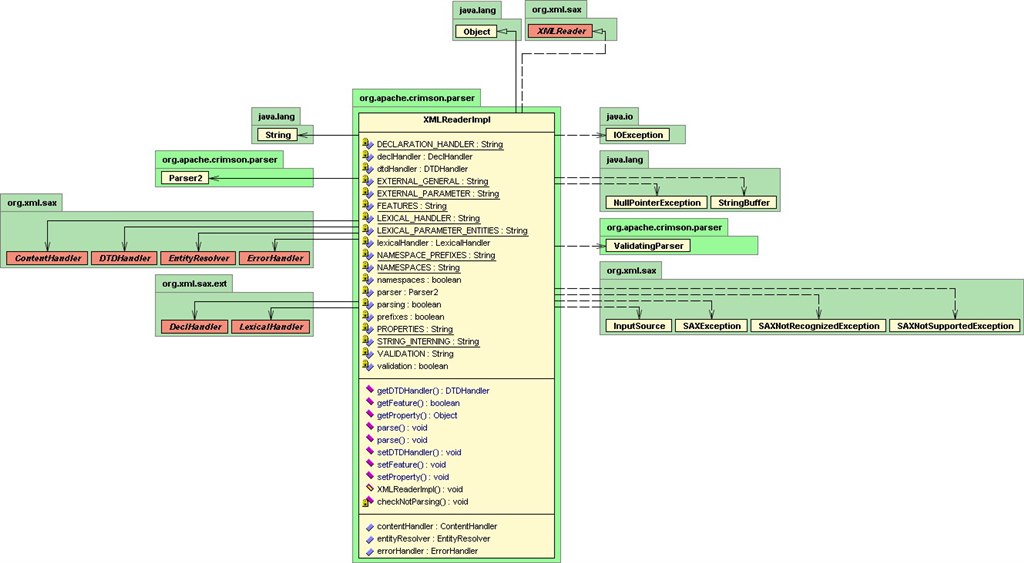Click the IOException class box
The height and width of the screenshot is (563, 1024).
[638, 135]
